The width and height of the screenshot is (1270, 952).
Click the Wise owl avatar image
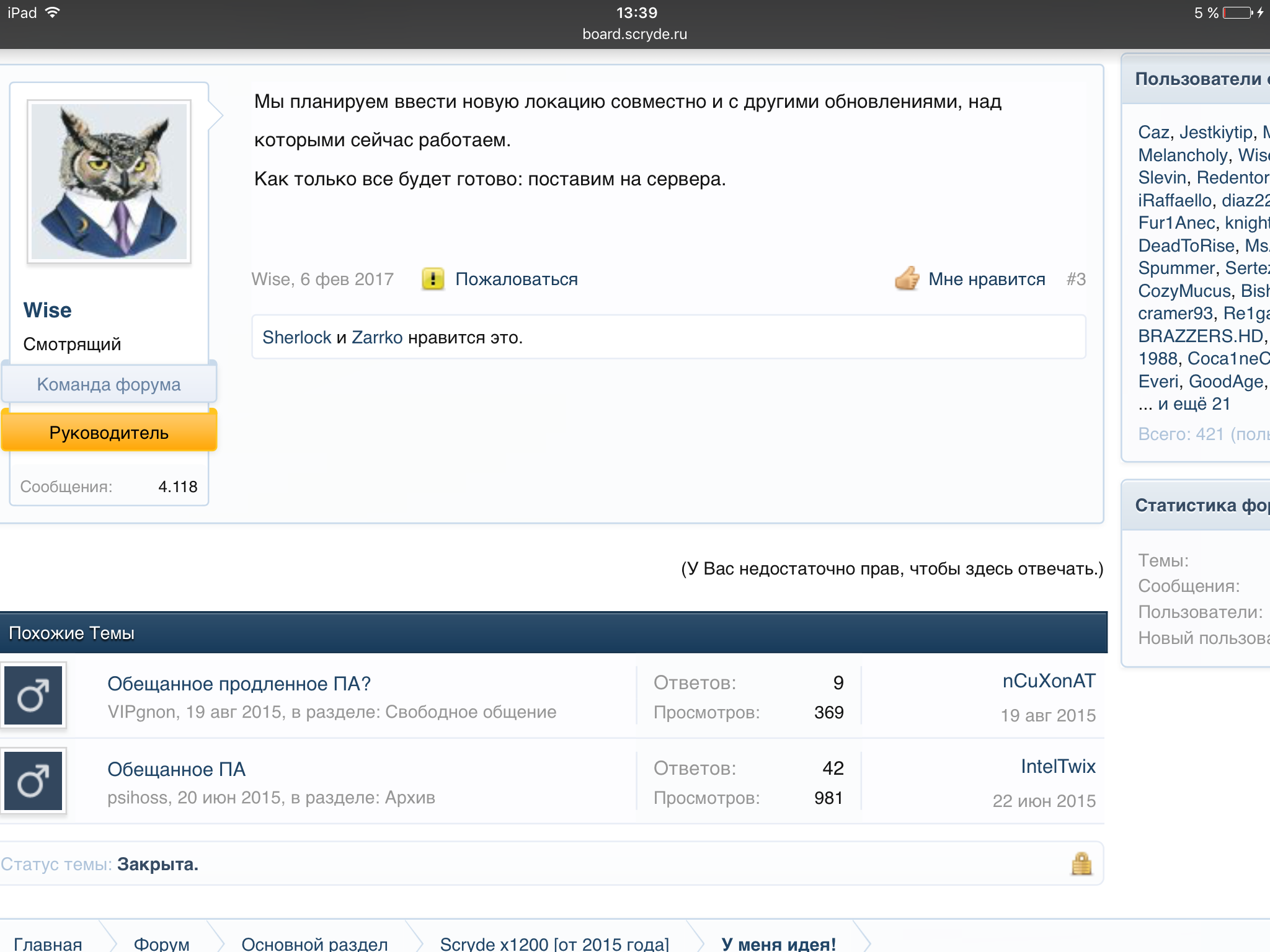pyautogui.click(x=109, y=182)
